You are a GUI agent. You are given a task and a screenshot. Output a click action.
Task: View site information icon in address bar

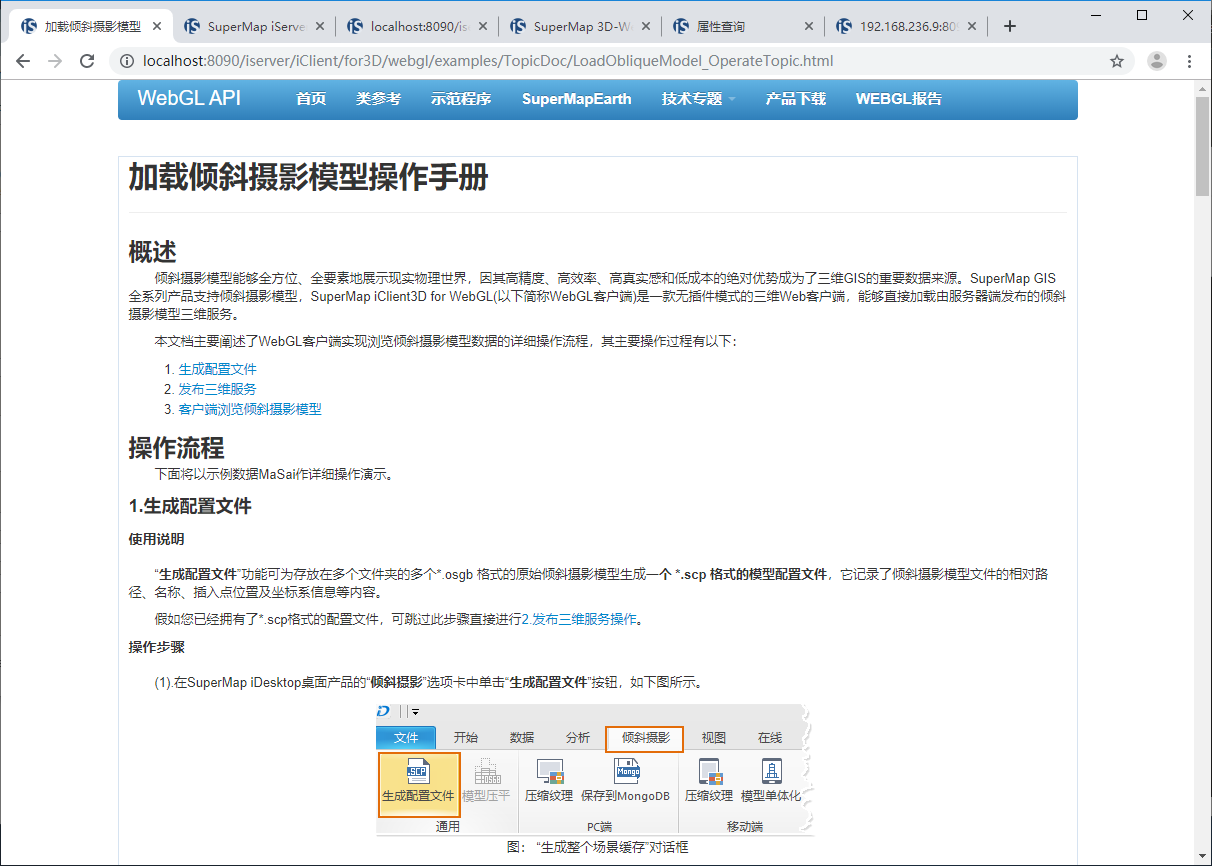coord(127,61)
